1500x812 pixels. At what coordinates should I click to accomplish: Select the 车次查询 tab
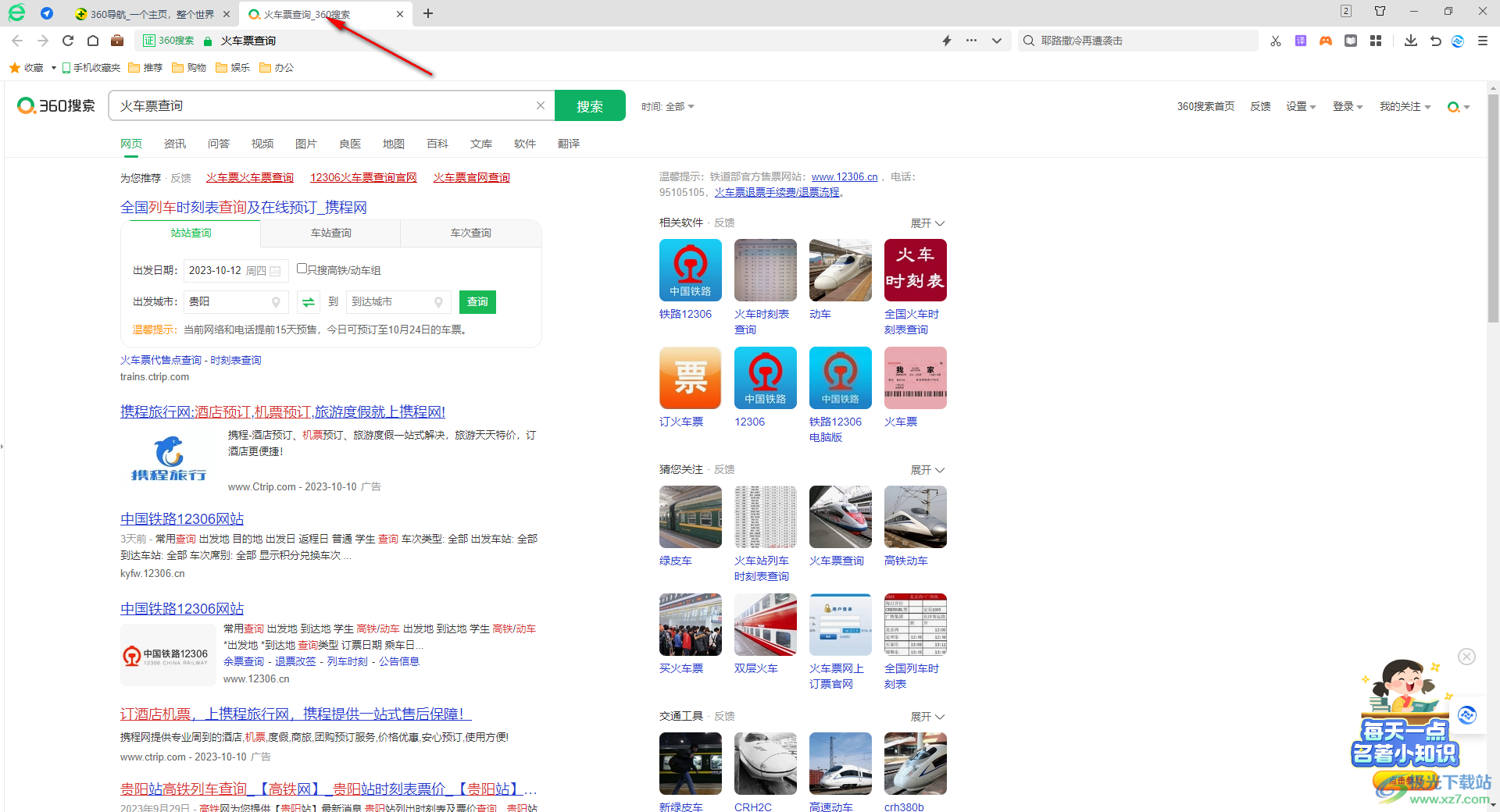[470, 233]
